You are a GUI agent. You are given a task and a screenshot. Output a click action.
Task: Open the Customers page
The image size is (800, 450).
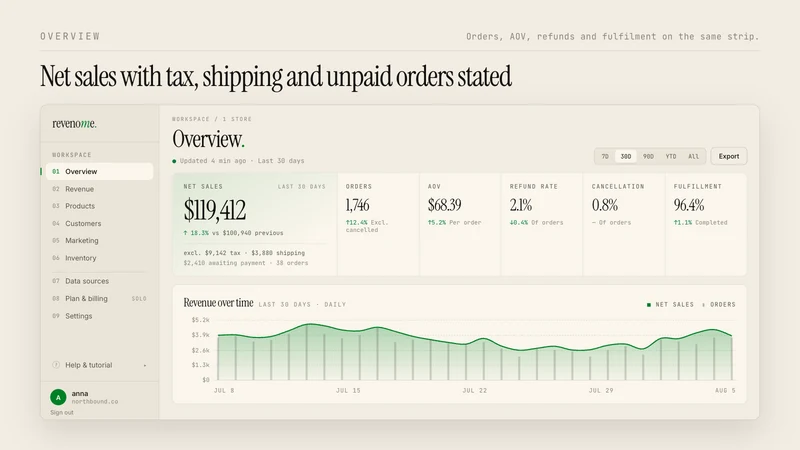point(99,223)
